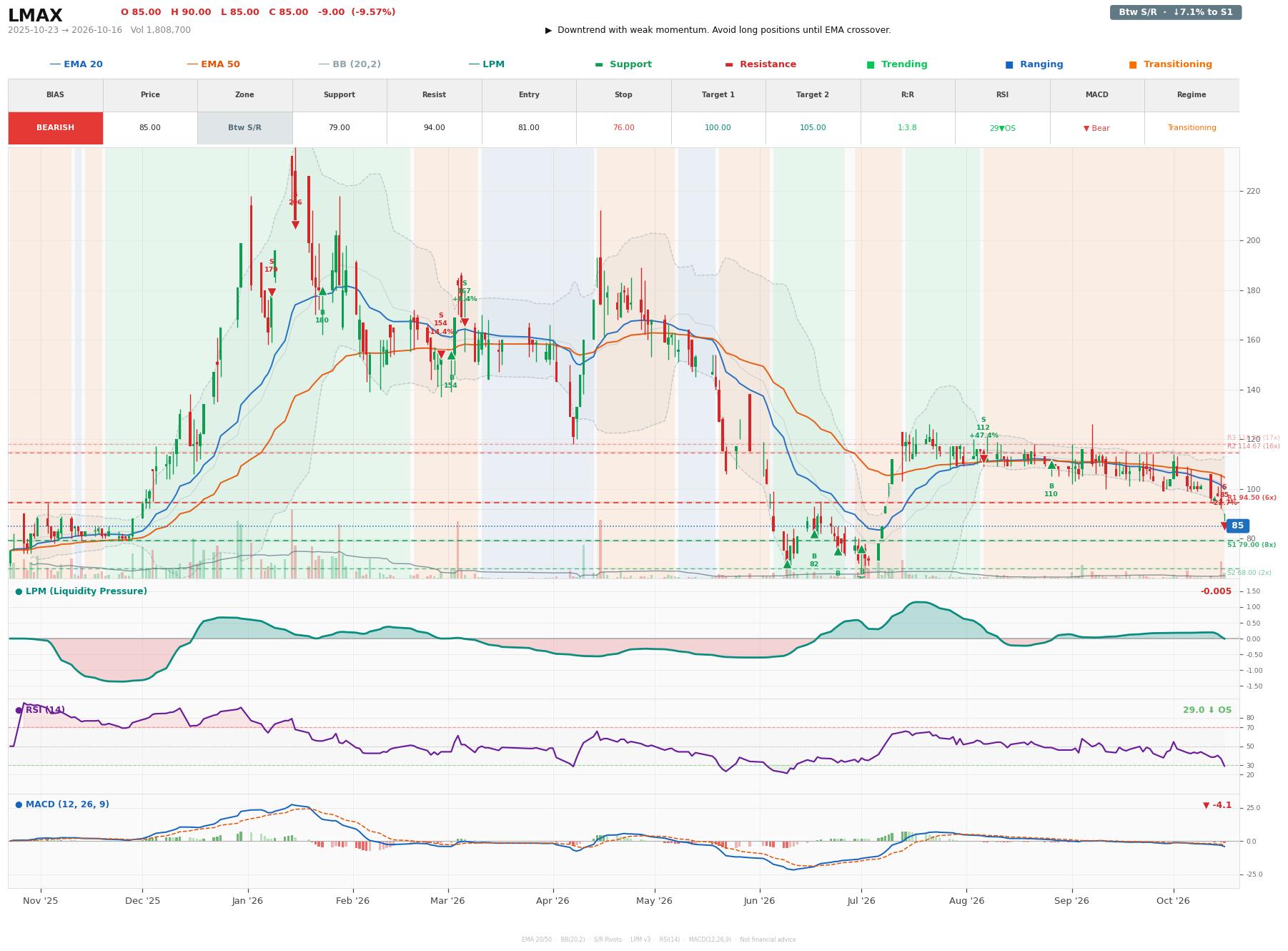Click the Btw S/R zone cell in table
1288x951 pixels.
[x=244, y=128]
